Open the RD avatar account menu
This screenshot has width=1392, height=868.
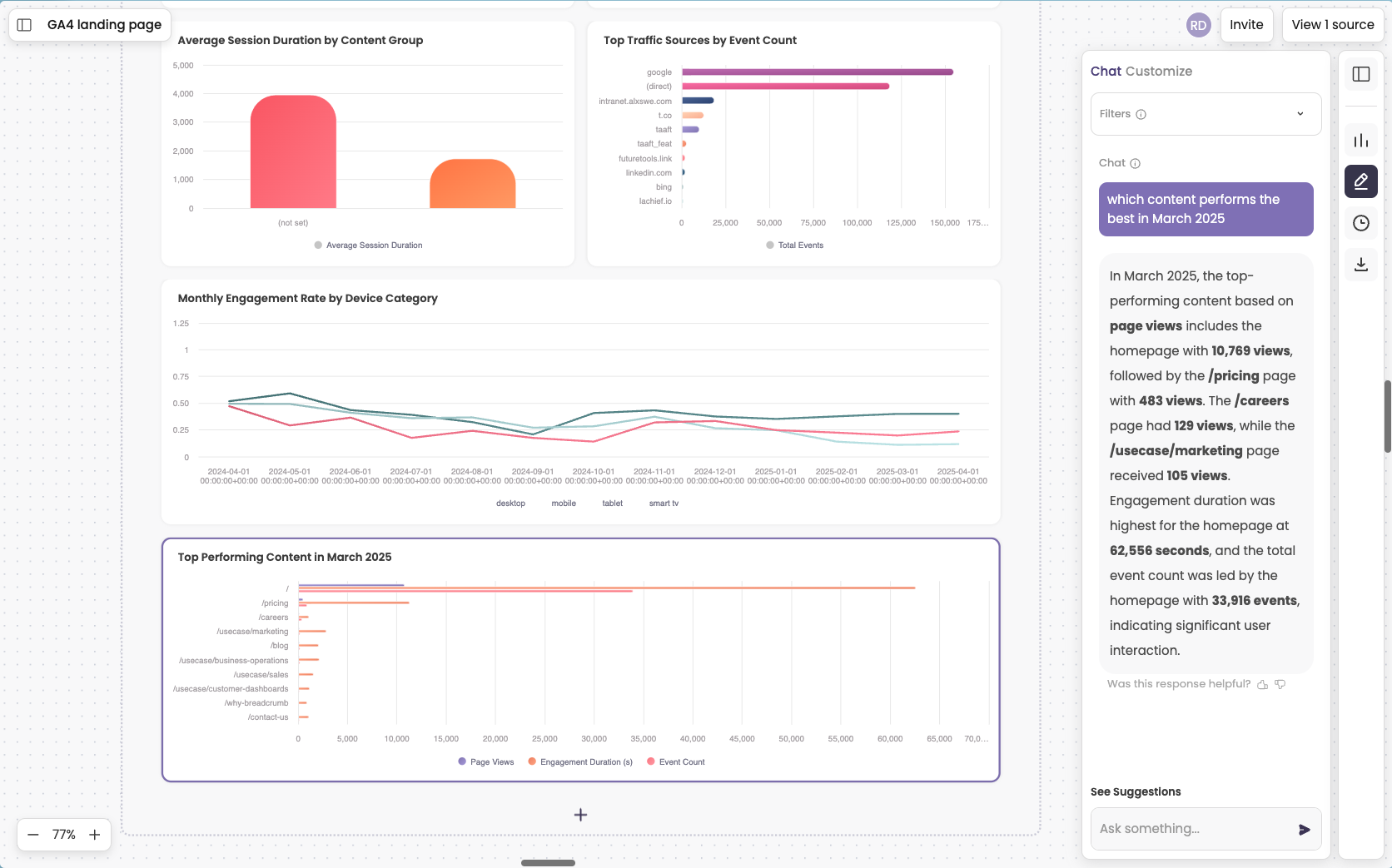point(1199,25)
